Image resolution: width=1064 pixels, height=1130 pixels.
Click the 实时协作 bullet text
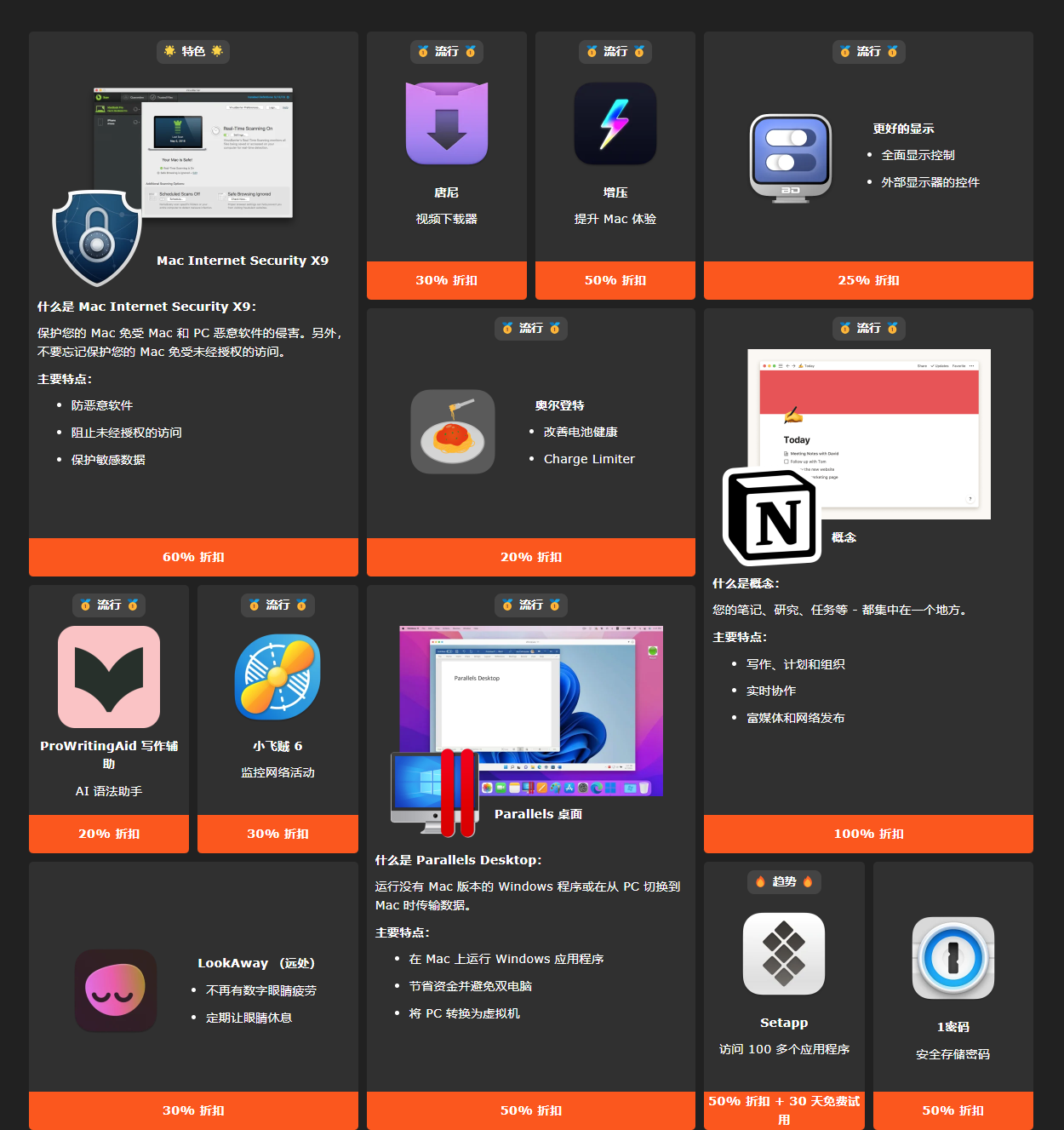click(771, 691)
